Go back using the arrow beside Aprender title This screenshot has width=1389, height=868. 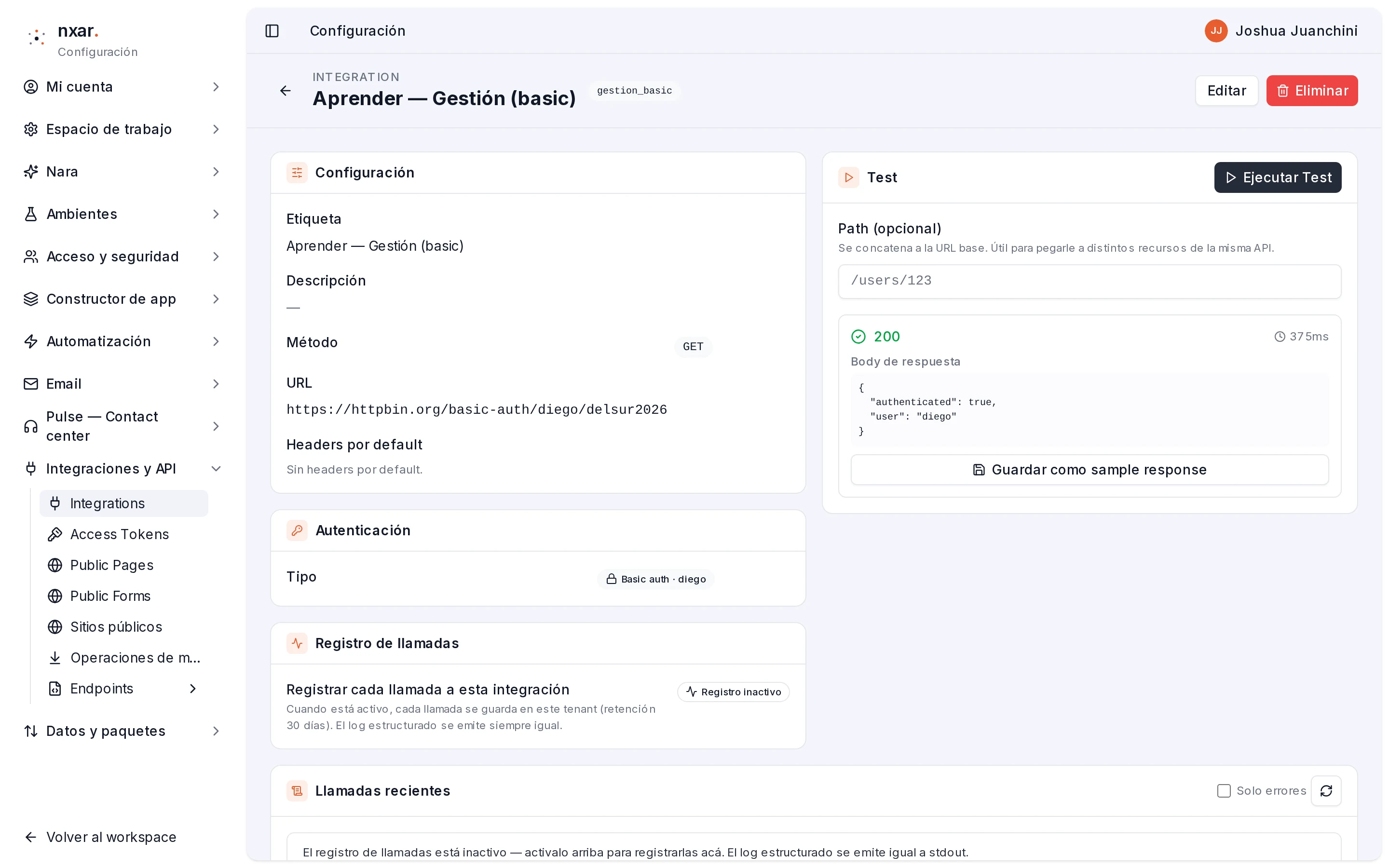(x=285, y=91)
